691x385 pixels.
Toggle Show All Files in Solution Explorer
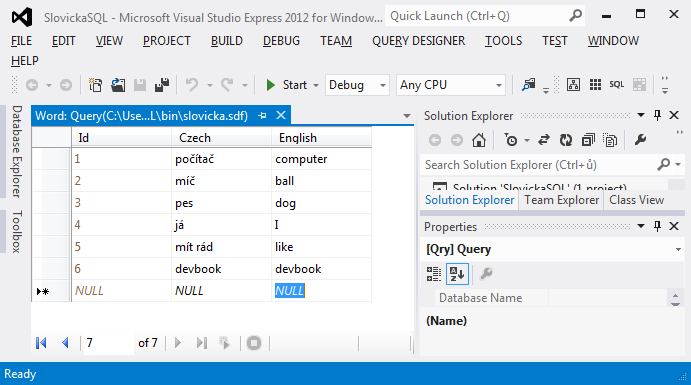[x=610, y=141]
